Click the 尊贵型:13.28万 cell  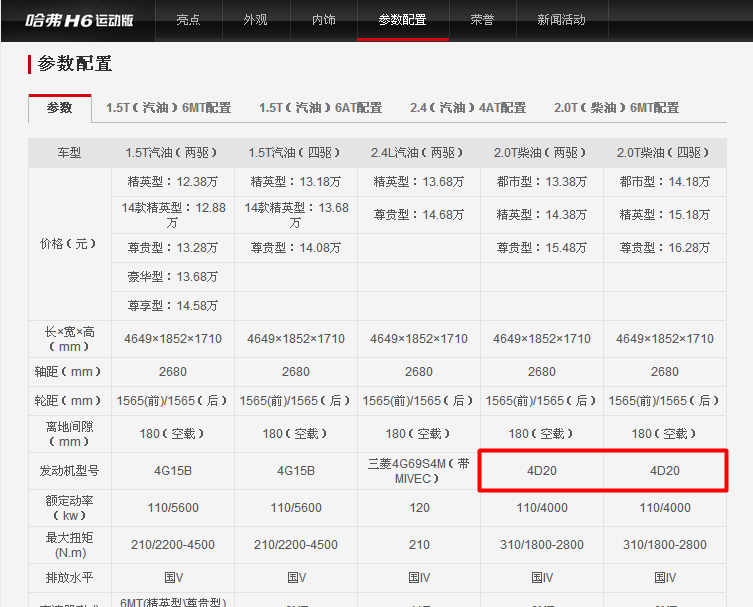(172, 248)
